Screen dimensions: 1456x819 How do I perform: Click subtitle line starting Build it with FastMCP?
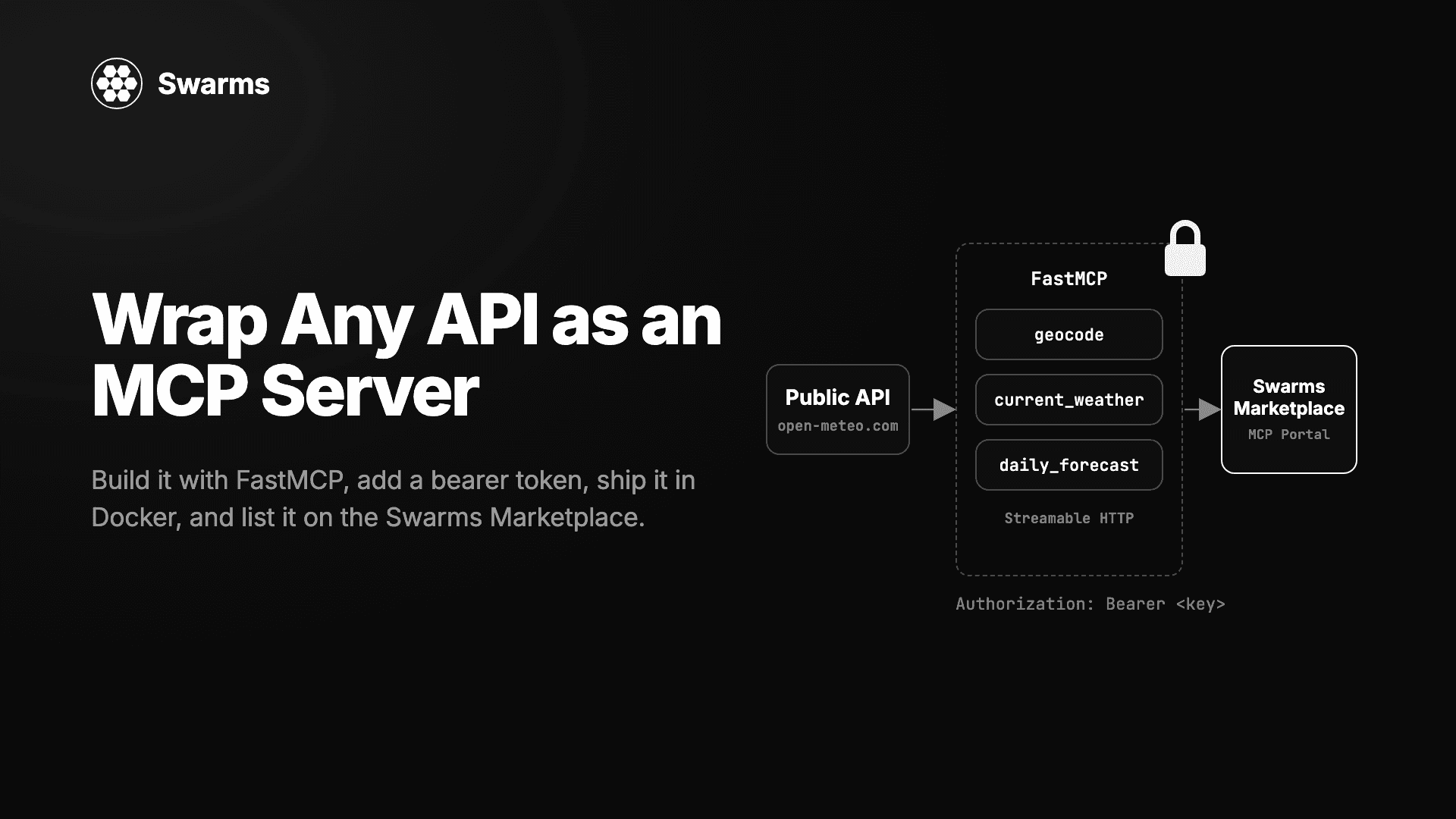(393, 481)
